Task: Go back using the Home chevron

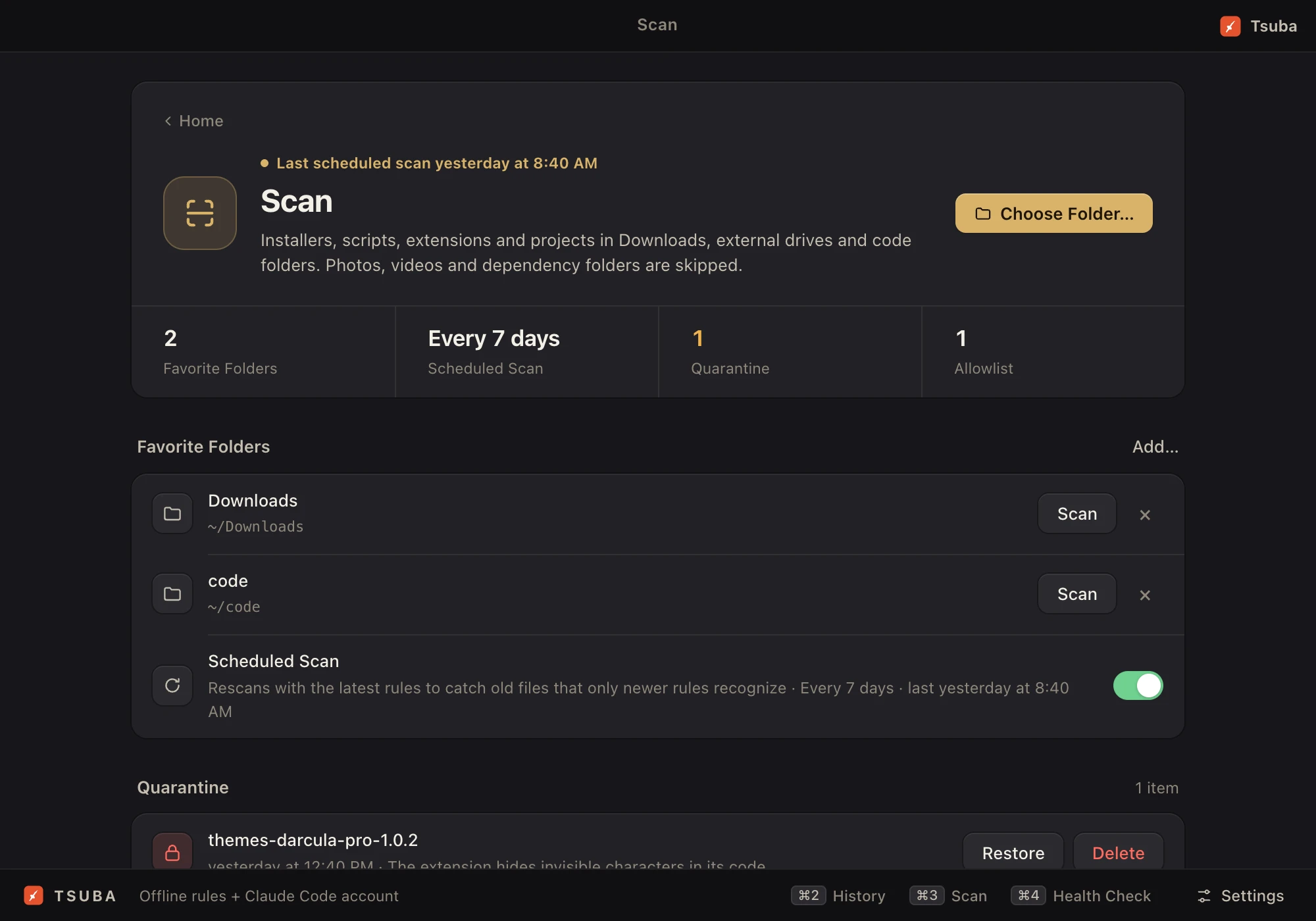Action: 193,121
